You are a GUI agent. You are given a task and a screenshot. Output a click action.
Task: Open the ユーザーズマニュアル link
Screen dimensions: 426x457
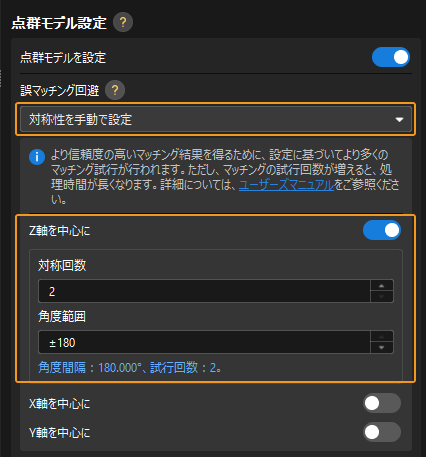pyautogui.click(x=286, y=185)
